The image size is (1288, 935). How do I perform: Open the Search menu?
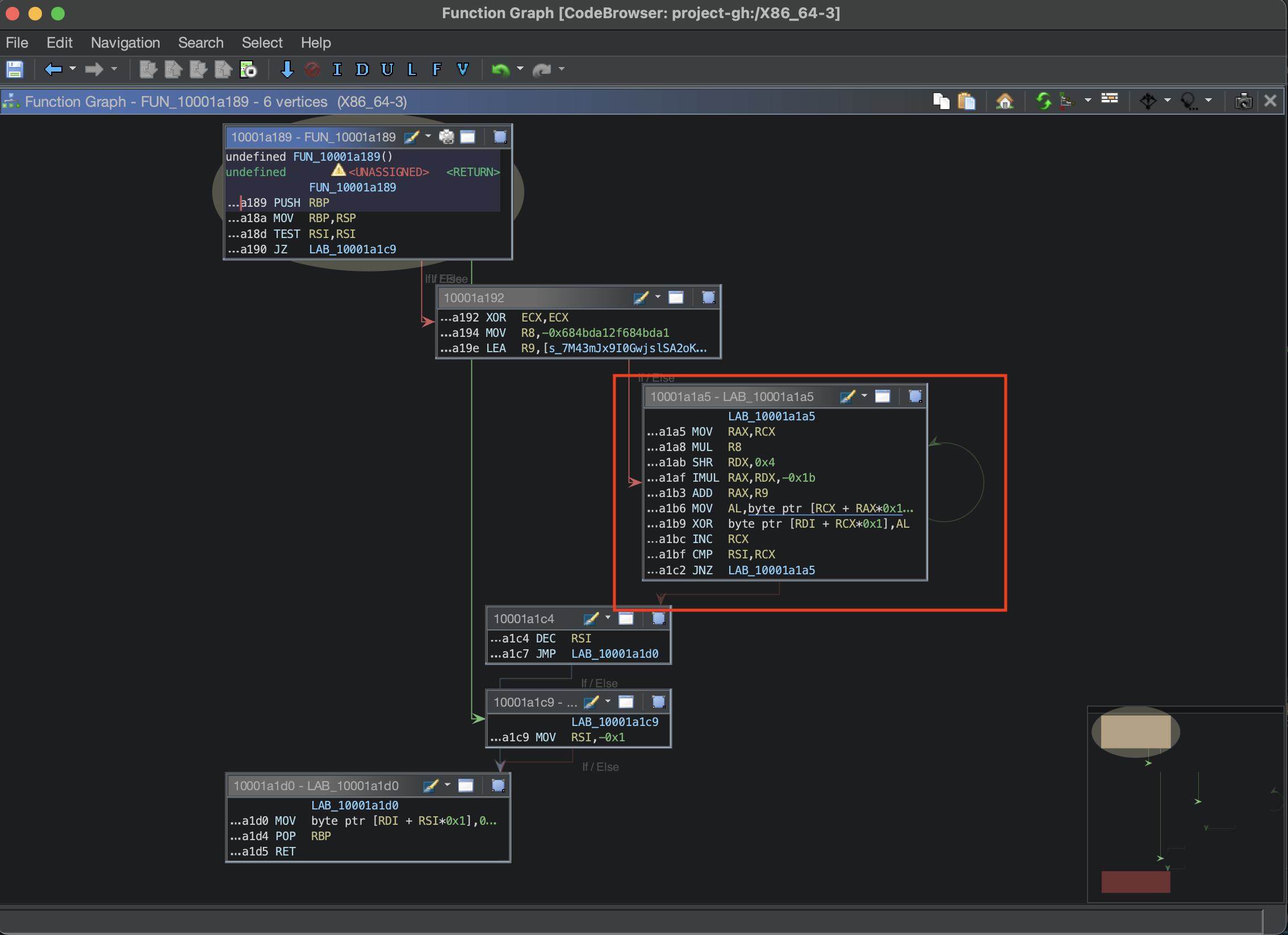point(201,43)
